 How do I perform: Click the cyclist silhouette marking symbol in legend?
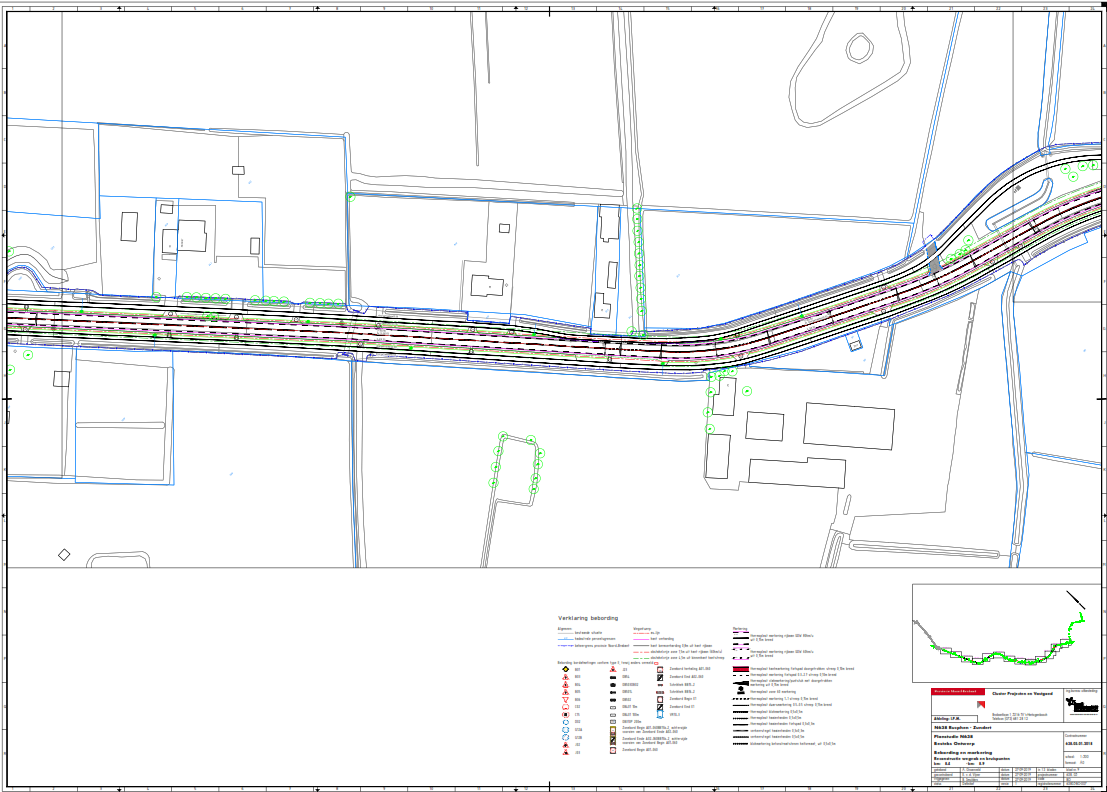(739, 690)
